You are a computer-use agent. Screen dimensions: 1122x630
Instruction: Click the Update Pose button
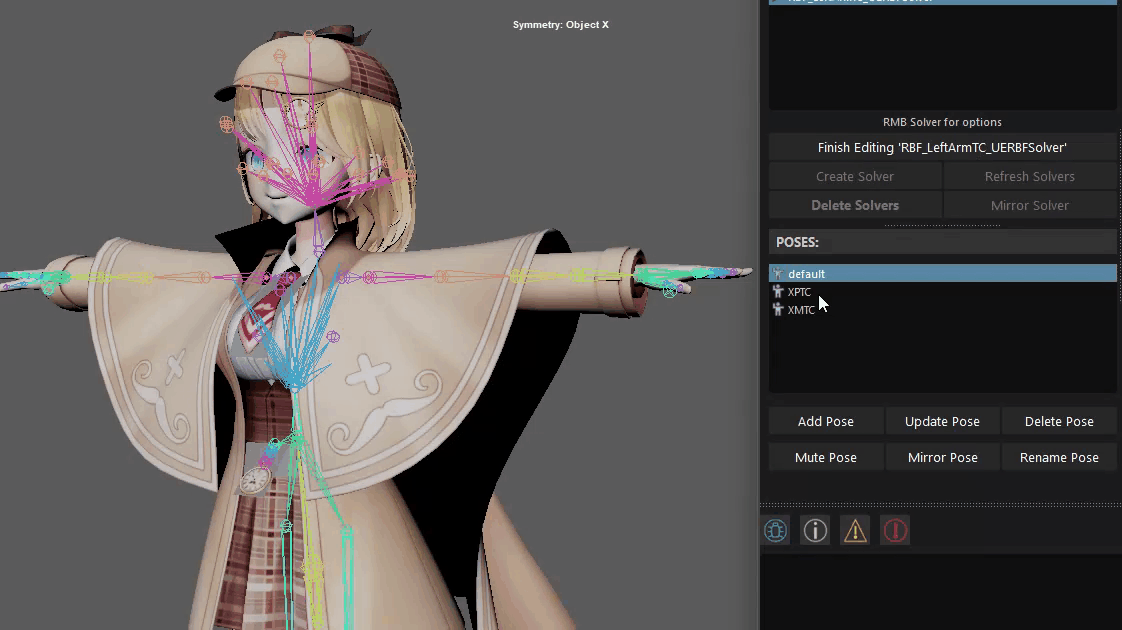pyautogui.click(x=942, y=422)
